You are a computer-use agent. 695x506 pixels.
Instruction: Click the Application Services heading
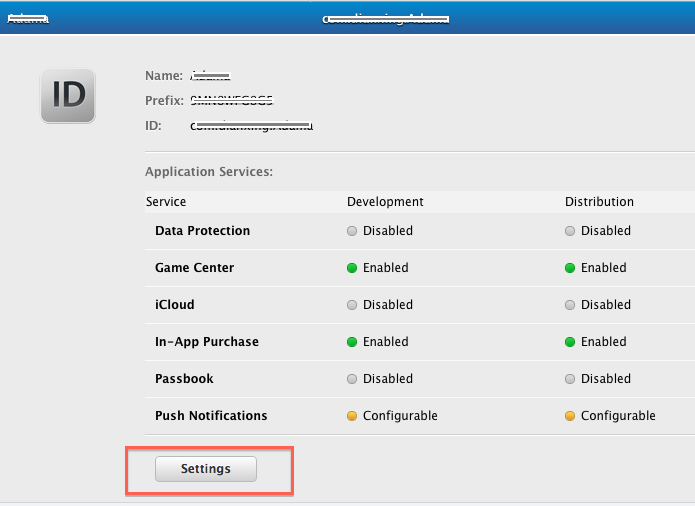[209, 171]
